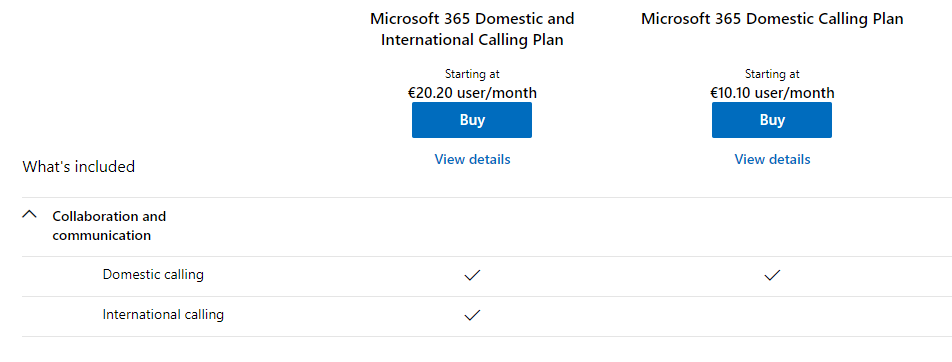Screen dimensions: 952x362
Task: Select the Domestic calling feature row label
Action: click(153, 275)
